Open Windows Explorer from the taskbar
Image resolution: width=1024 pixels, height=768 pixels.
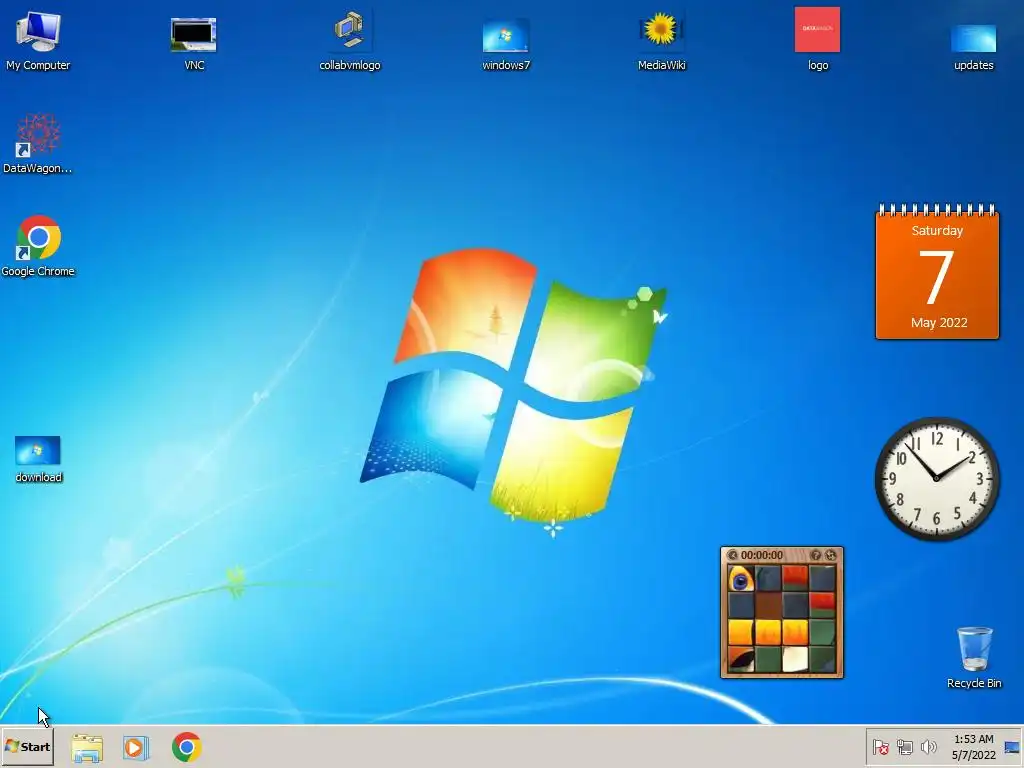(87, 747)
